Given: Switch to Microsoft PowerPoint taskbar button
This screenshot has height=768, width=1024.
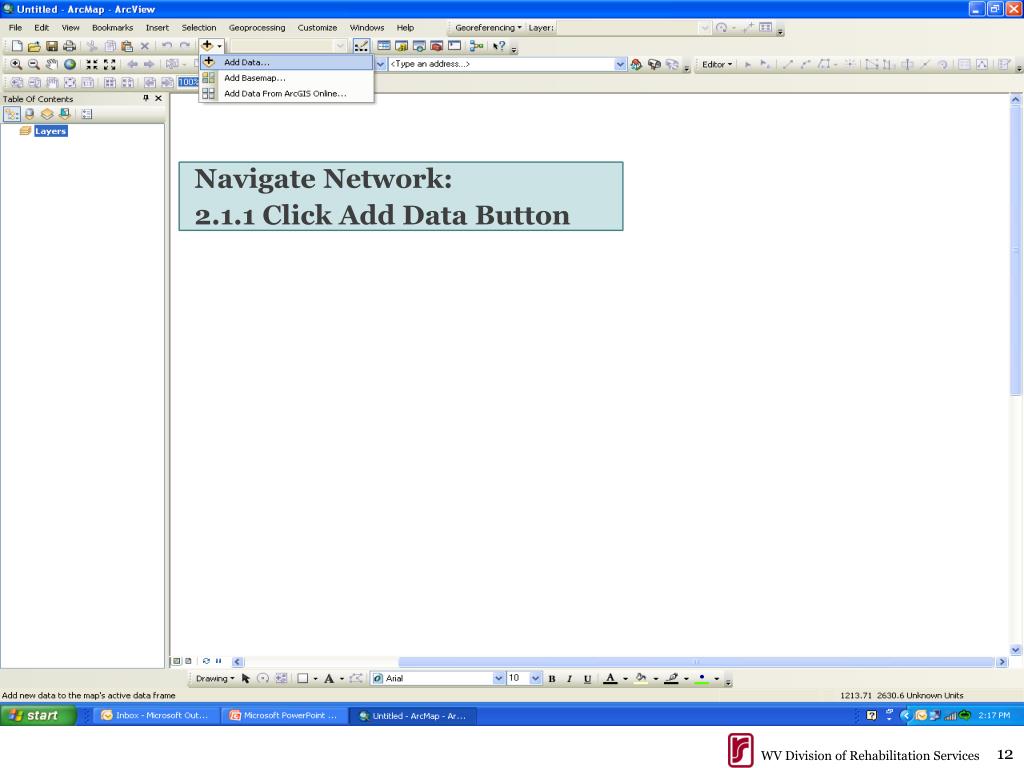Looking at the screenshot, I should [283, 716].
